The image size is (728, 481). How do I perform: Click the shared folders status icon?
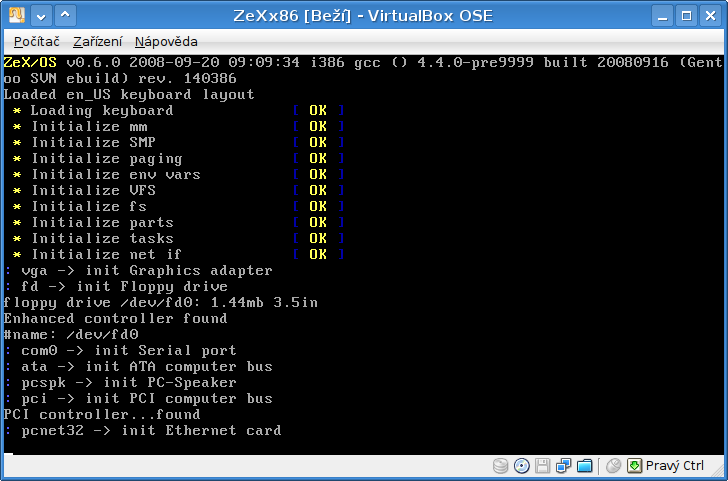585,466
